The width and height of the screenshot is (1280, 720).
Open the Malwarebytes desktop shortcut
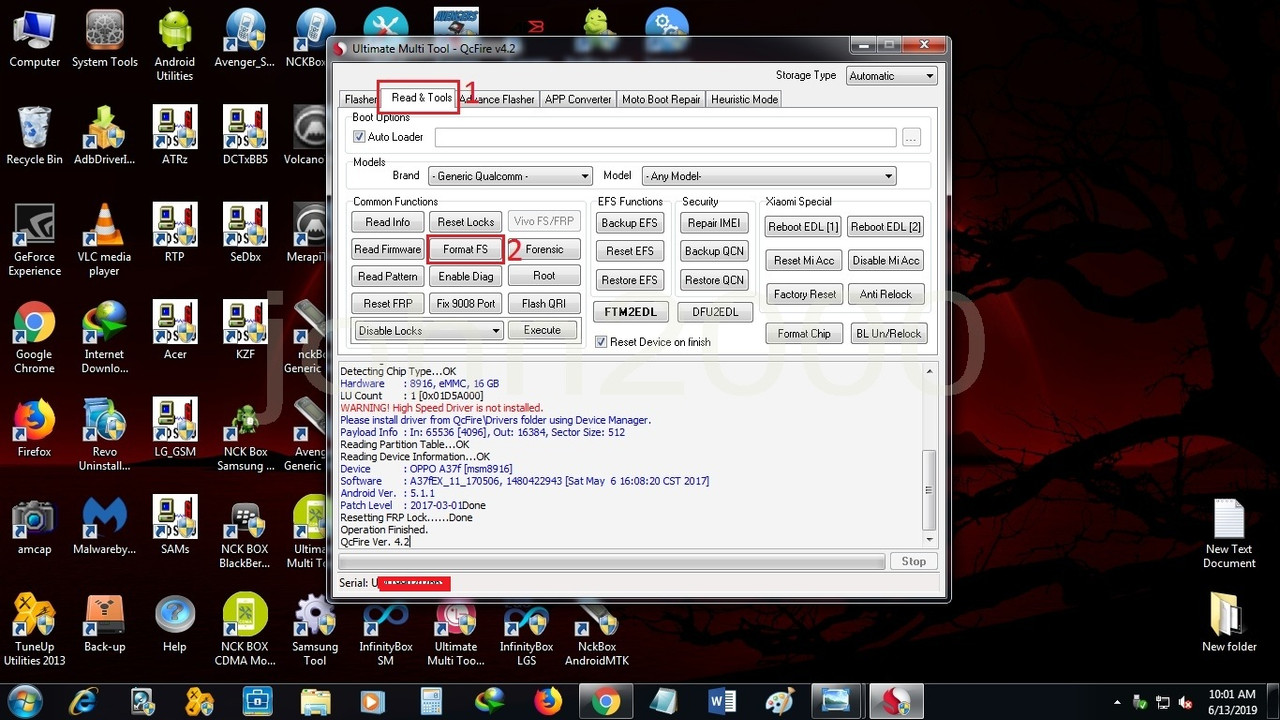coord(104,525)
